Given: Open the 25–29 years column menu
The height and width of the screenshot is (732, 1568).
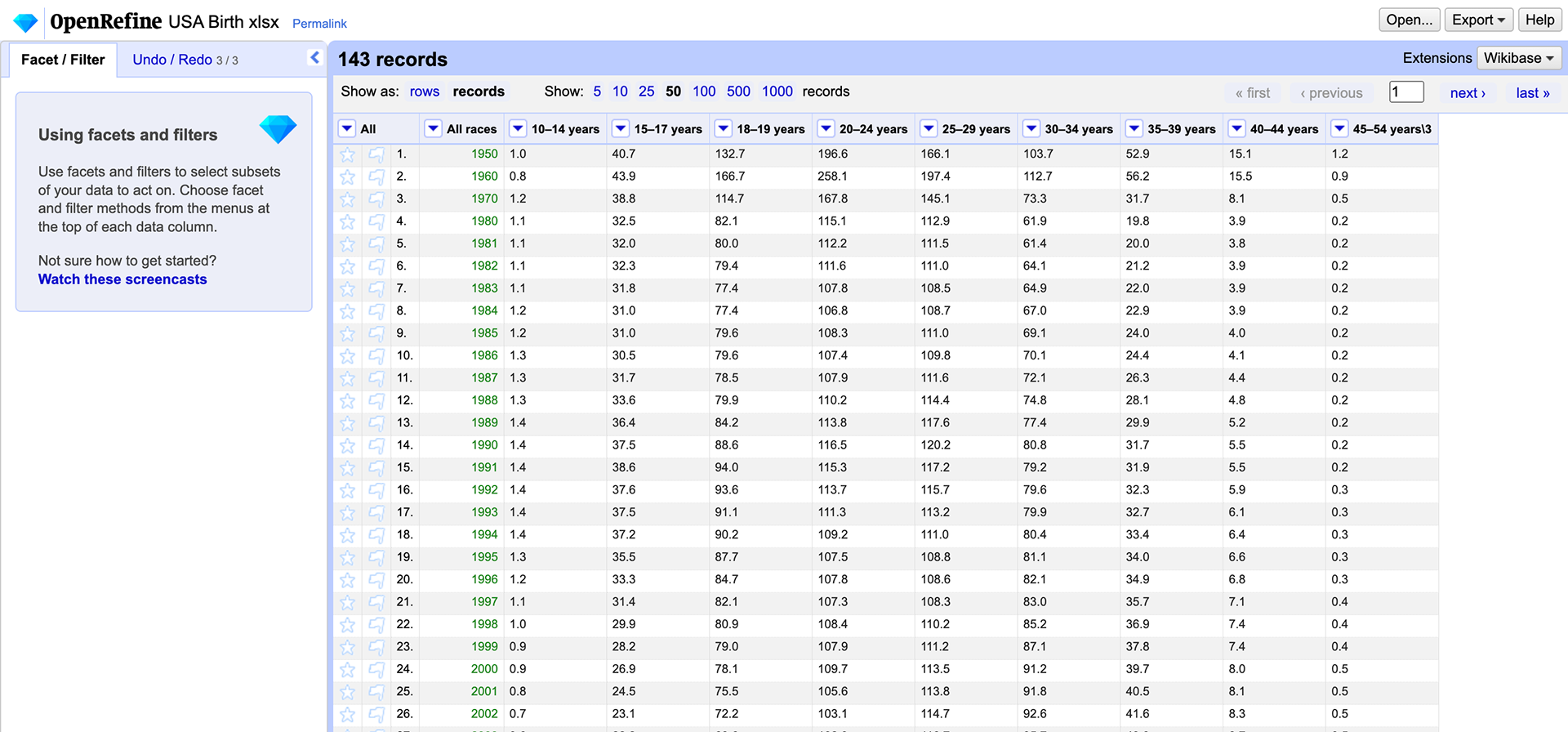Looking at the screenshot, I should pyautogui.click(x=929, y=129).
